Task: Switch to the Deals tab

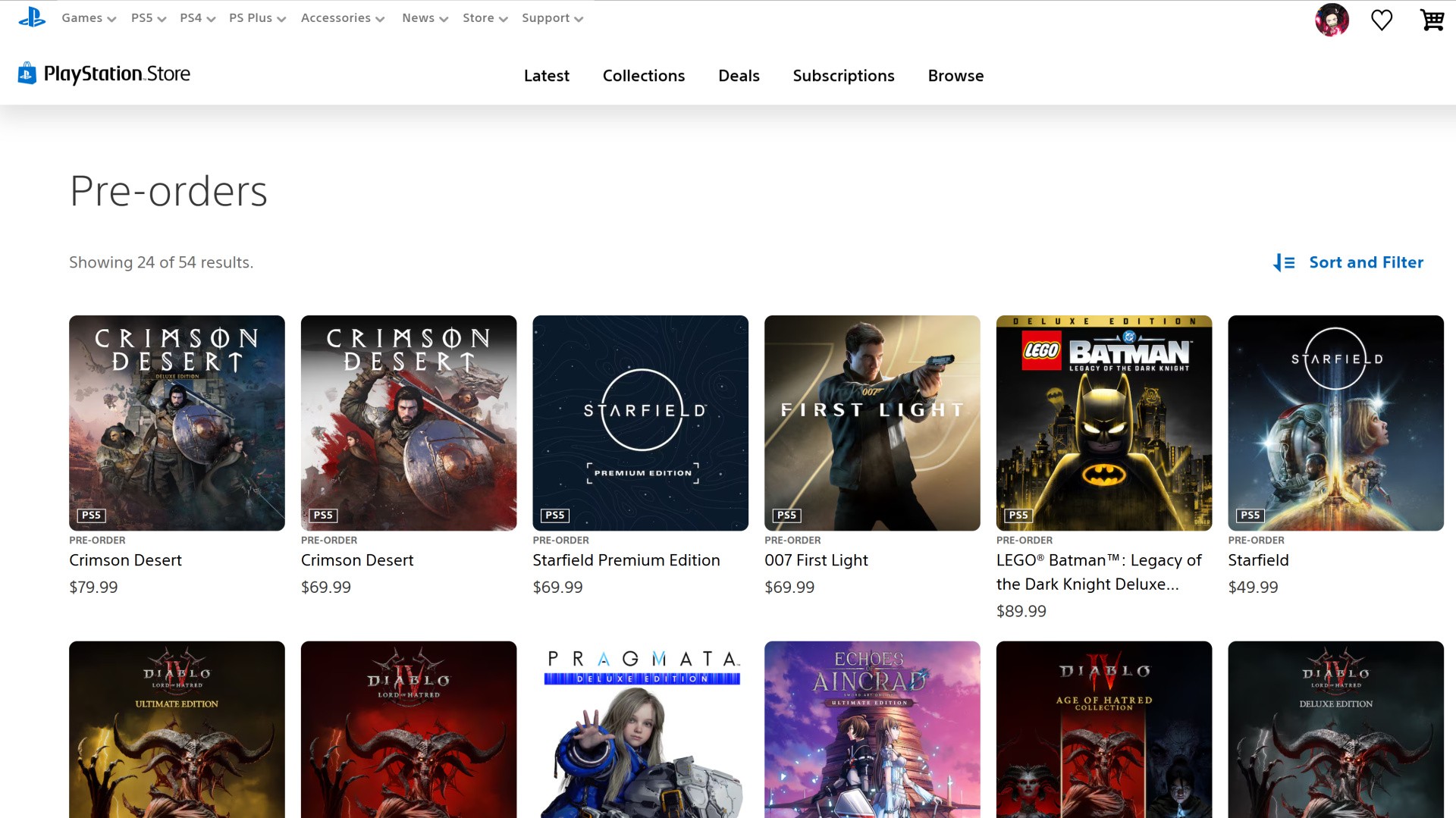Action: coord(739,76)
